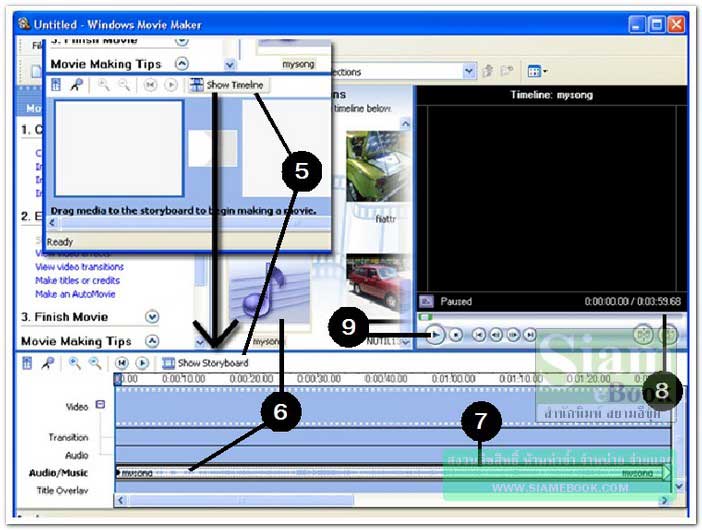Click the green seek bar handle
The image size is (702, 530).
425,317
